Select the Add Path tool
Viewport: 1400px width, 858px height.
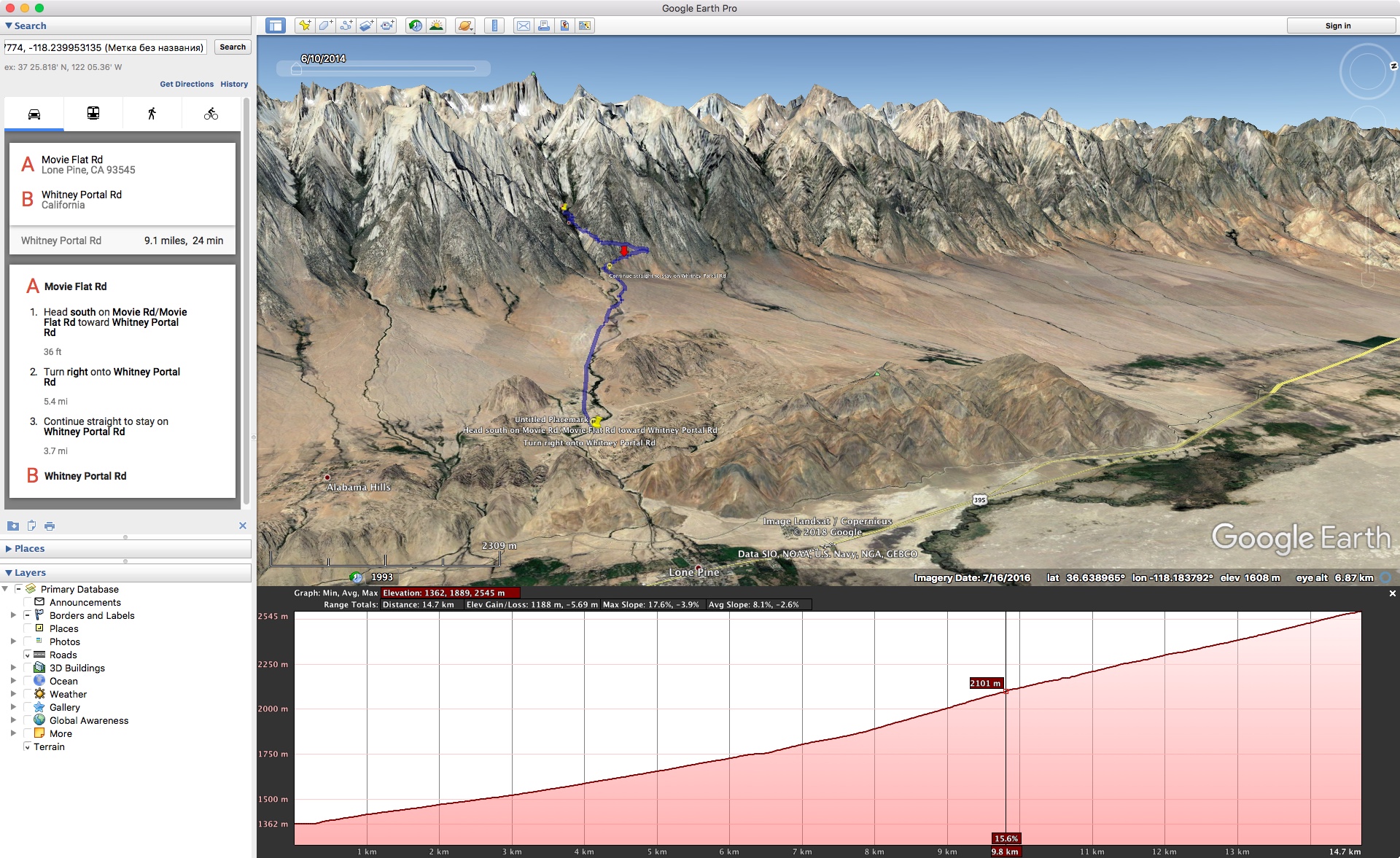coord(346,26)
